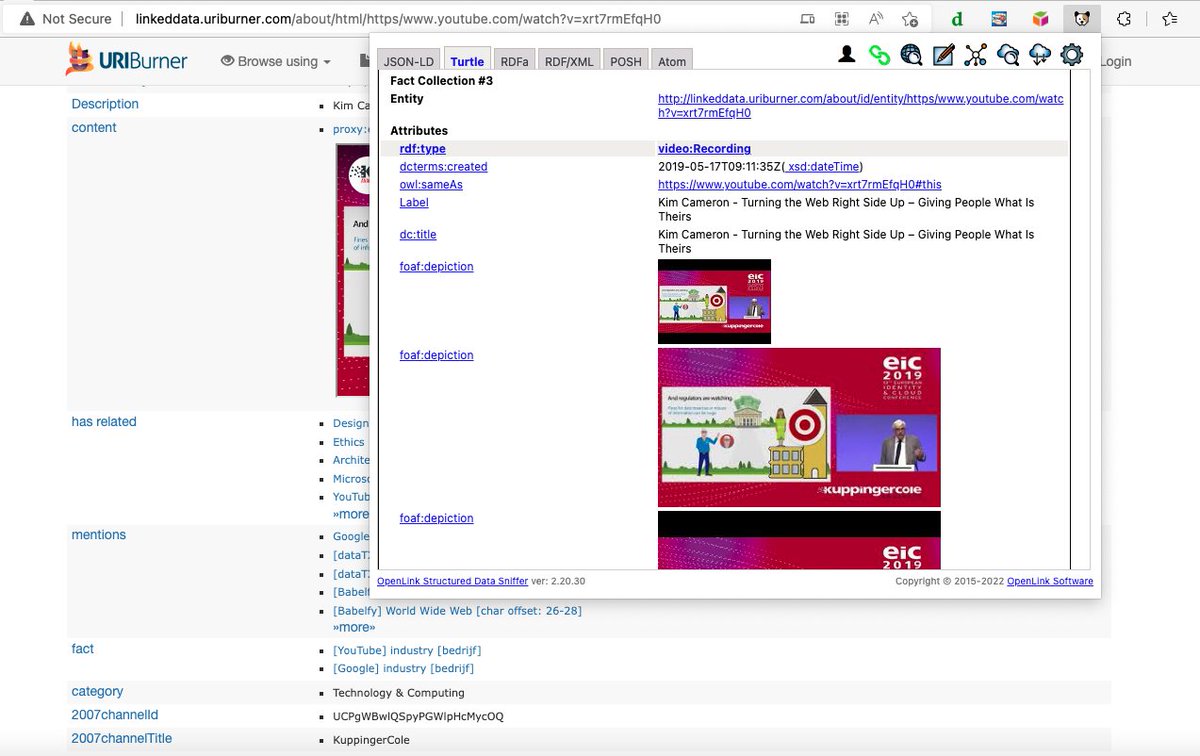Click the cloud search icon
The width and height of the screenshot is (1200, 756).
coord(1008,55)
